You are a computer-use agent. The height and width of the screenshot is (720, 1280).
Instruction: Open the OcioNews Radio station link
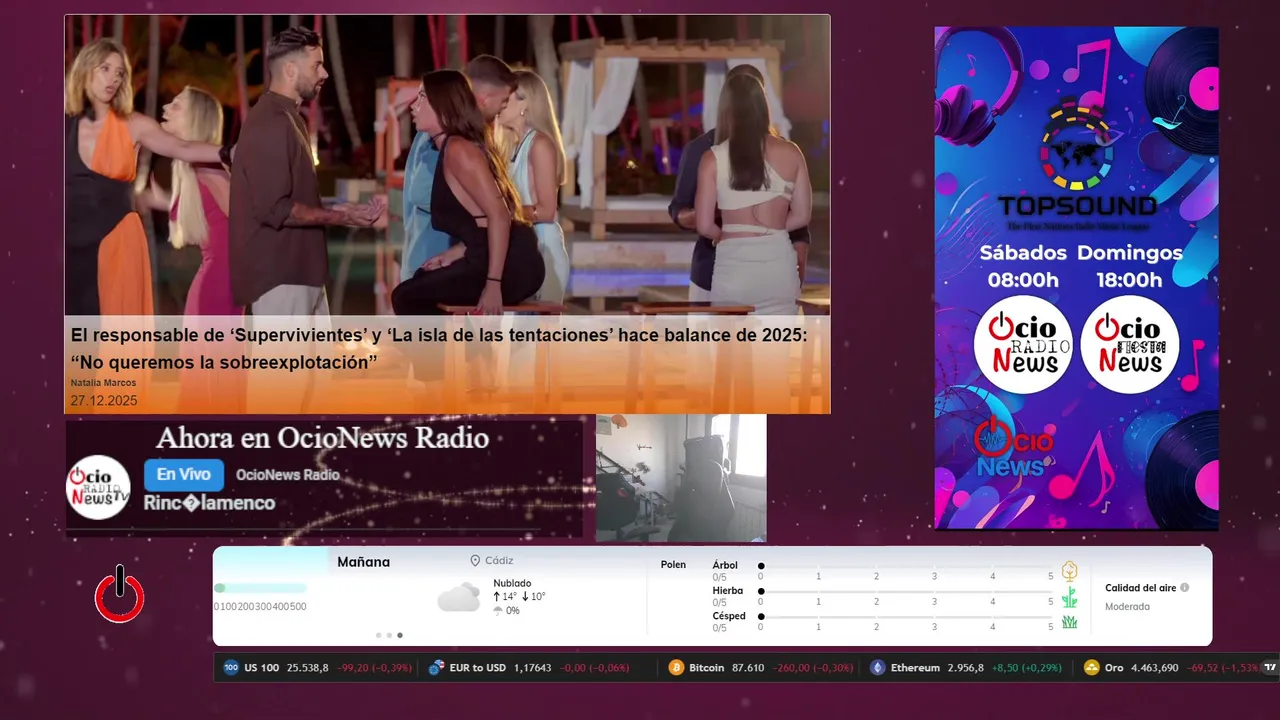coord(288,475)
